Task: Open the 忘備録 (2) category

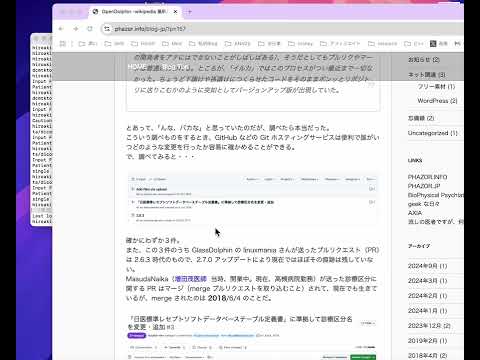Action: pos(421,118)
